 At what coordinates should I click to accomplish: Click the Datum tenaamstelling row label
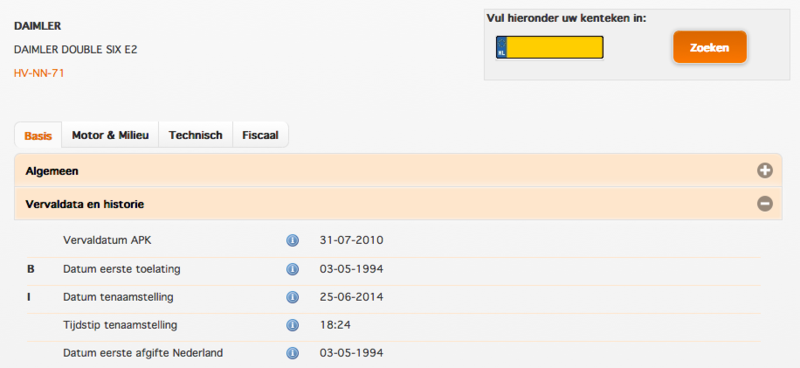(x=118, y=297)
